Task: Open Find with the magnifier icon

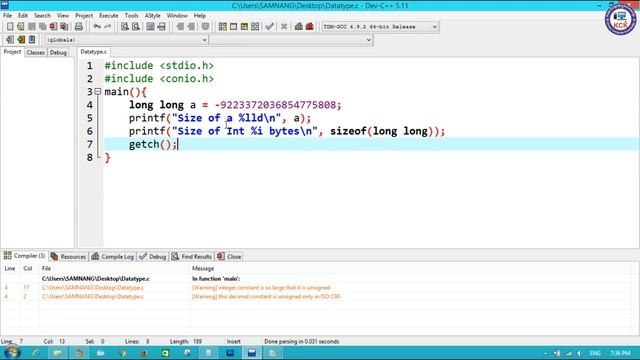Action: pyautogui.click(x=125, y=27)
